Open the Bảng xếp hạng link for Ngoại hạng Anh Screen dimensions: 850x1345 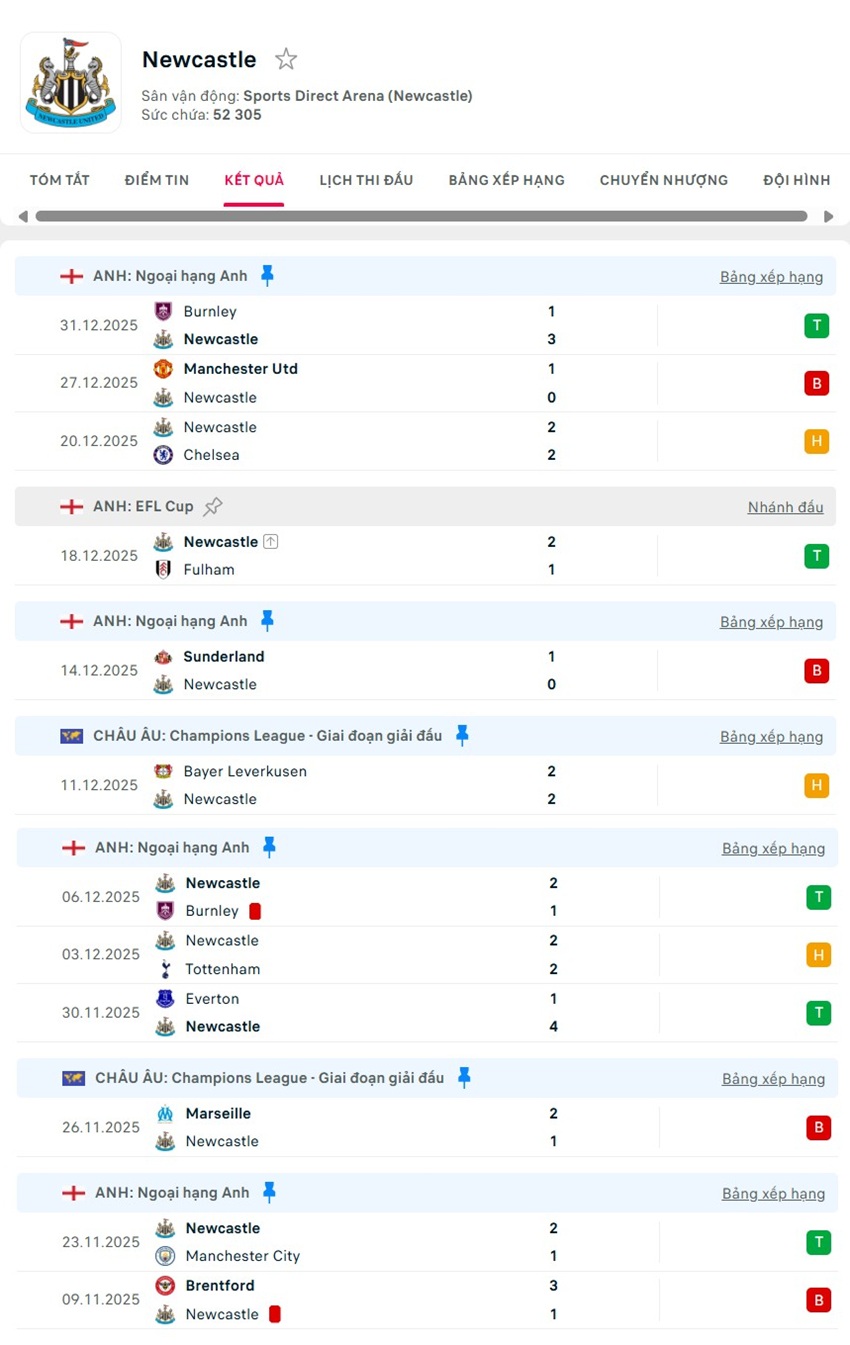[771, 276]
